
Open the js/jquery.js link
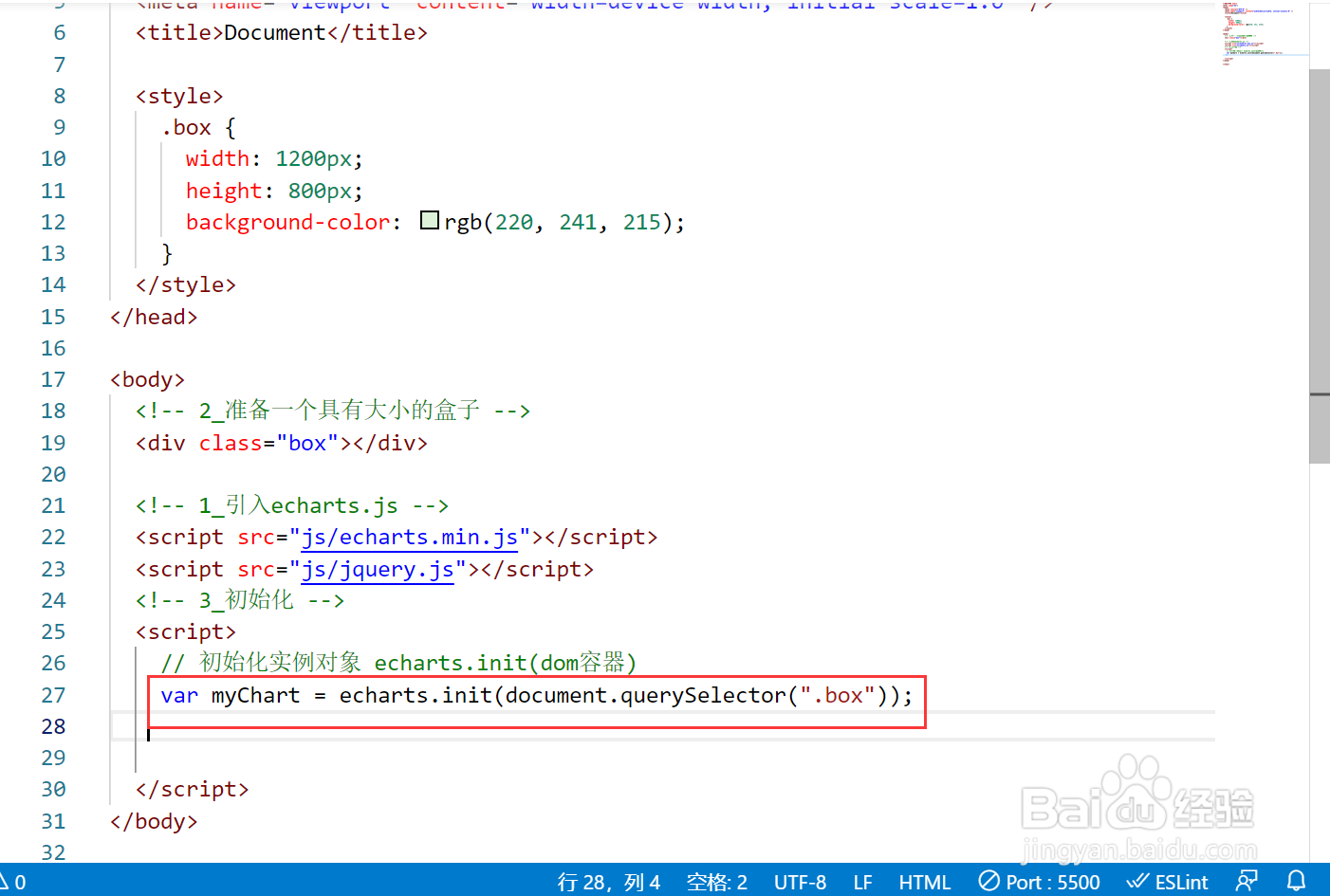coord(378,569)
